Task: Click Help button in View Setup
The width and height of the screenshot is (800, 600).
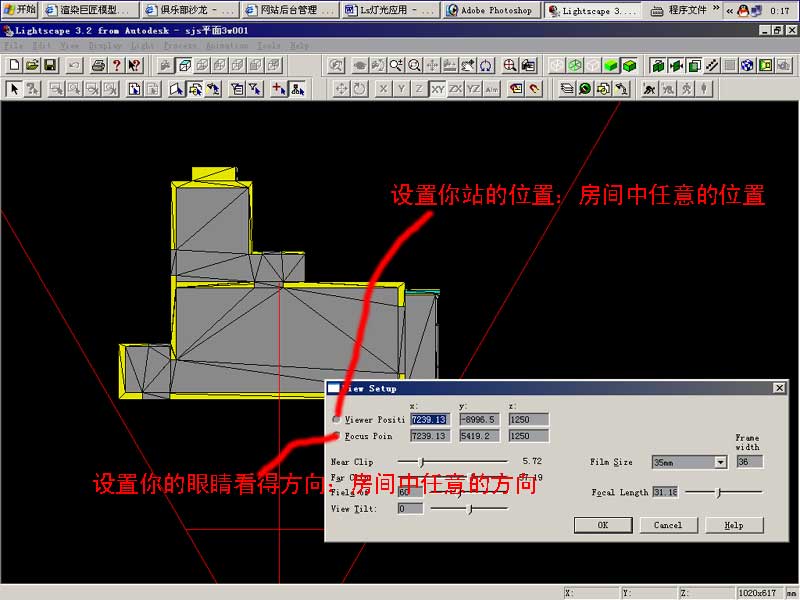Action: pyautogui.click(x=734, y=525)
